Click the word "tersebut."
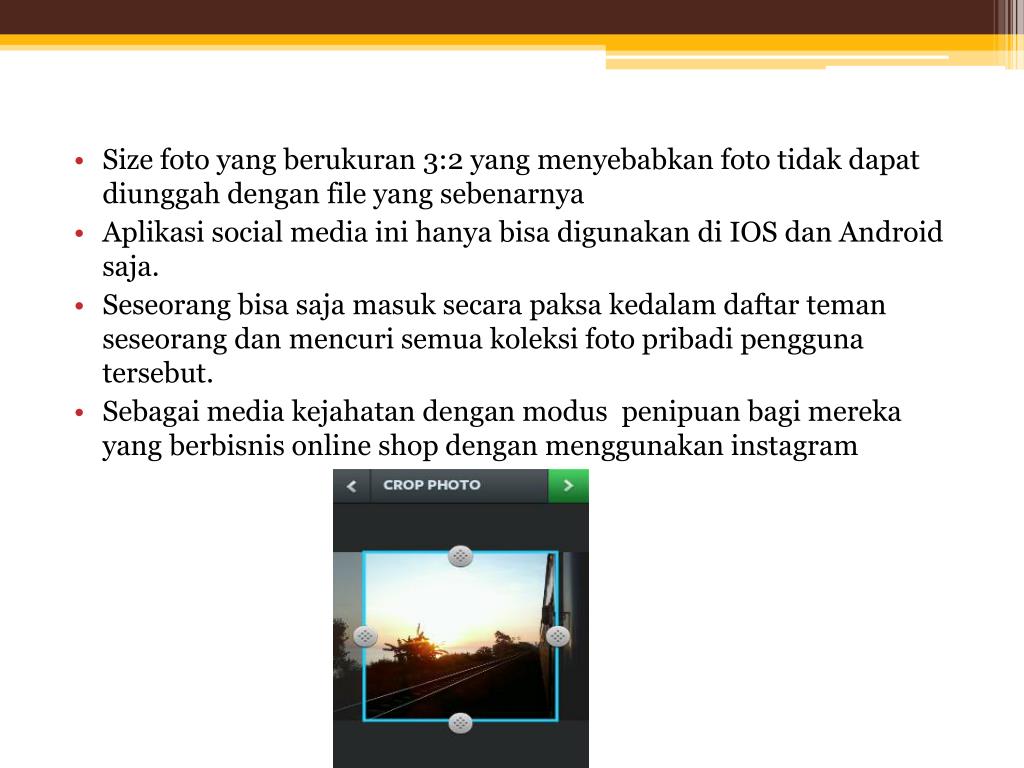The height and width of the screenshot is (768, 1024). click(158, 374)
